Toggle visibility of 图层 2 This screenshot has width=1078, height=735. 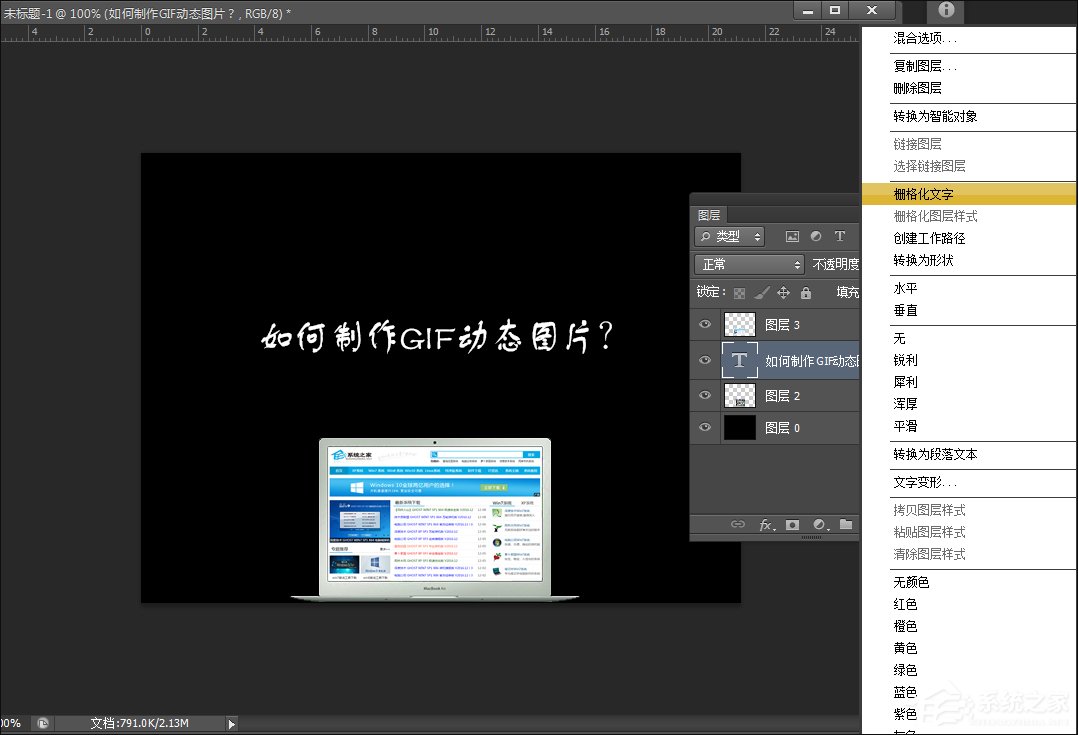coord(705,395)
